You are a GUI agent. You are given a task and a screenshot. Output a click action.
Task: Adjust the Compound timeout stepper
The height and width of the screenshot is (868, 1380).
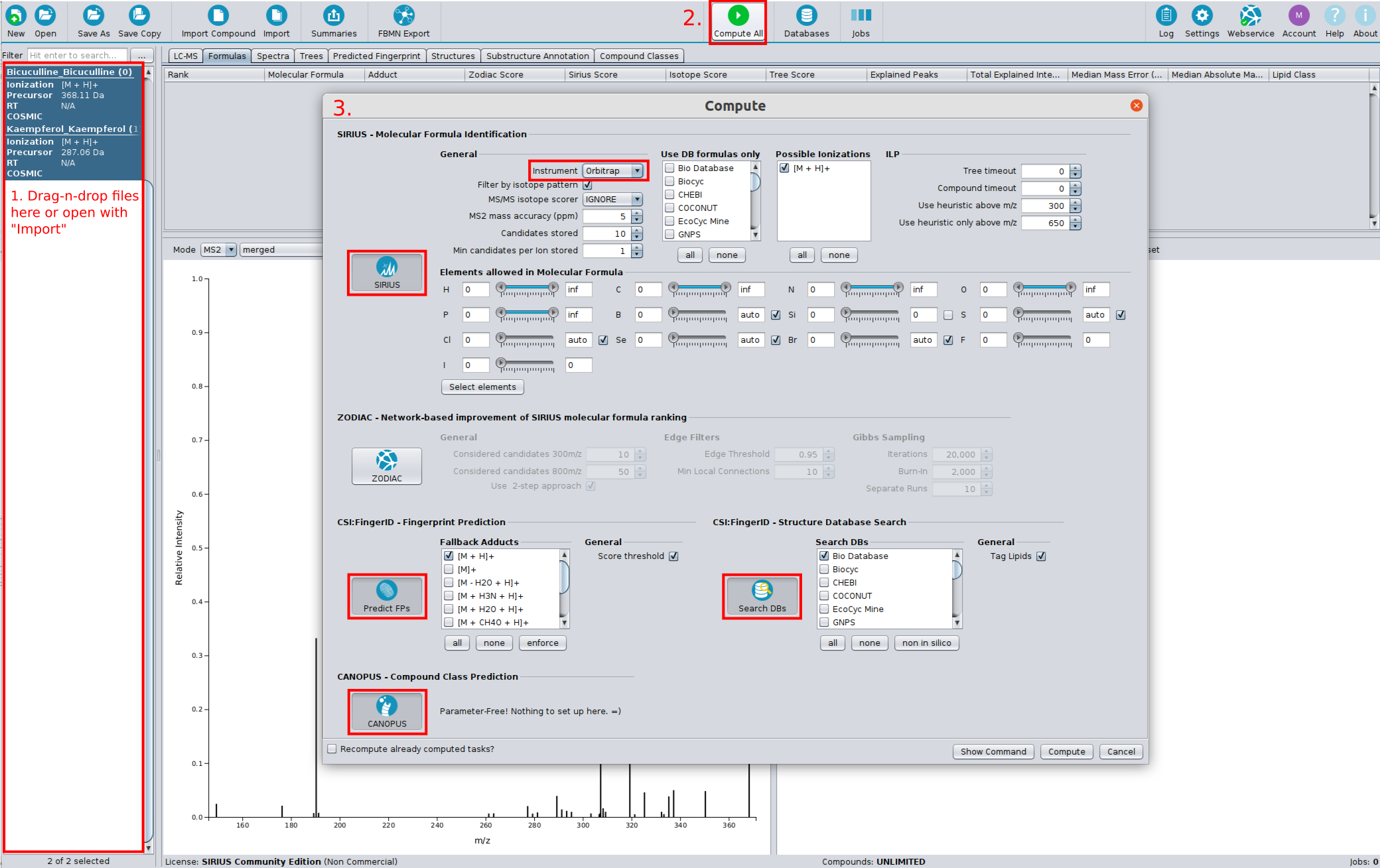1075,188
